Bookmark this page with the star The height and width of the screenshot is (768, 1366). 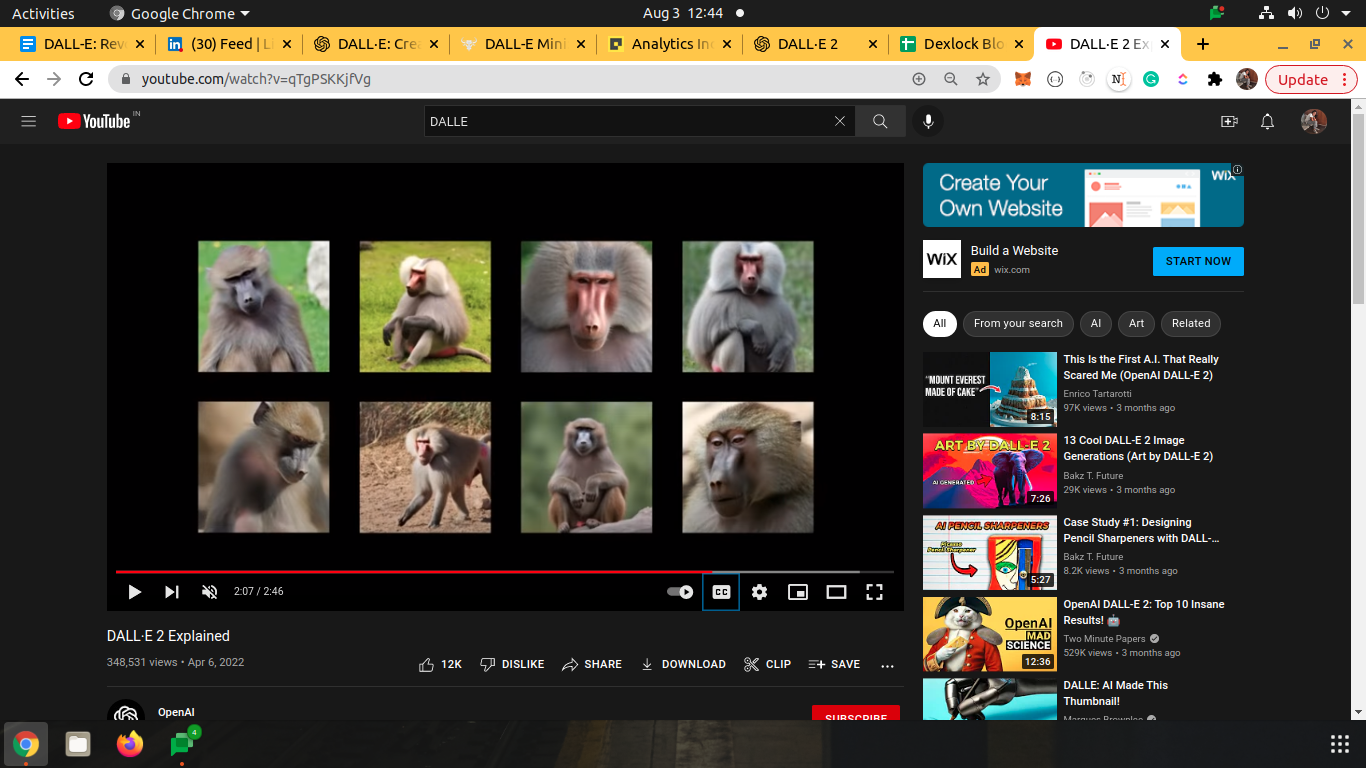point(983,79)
